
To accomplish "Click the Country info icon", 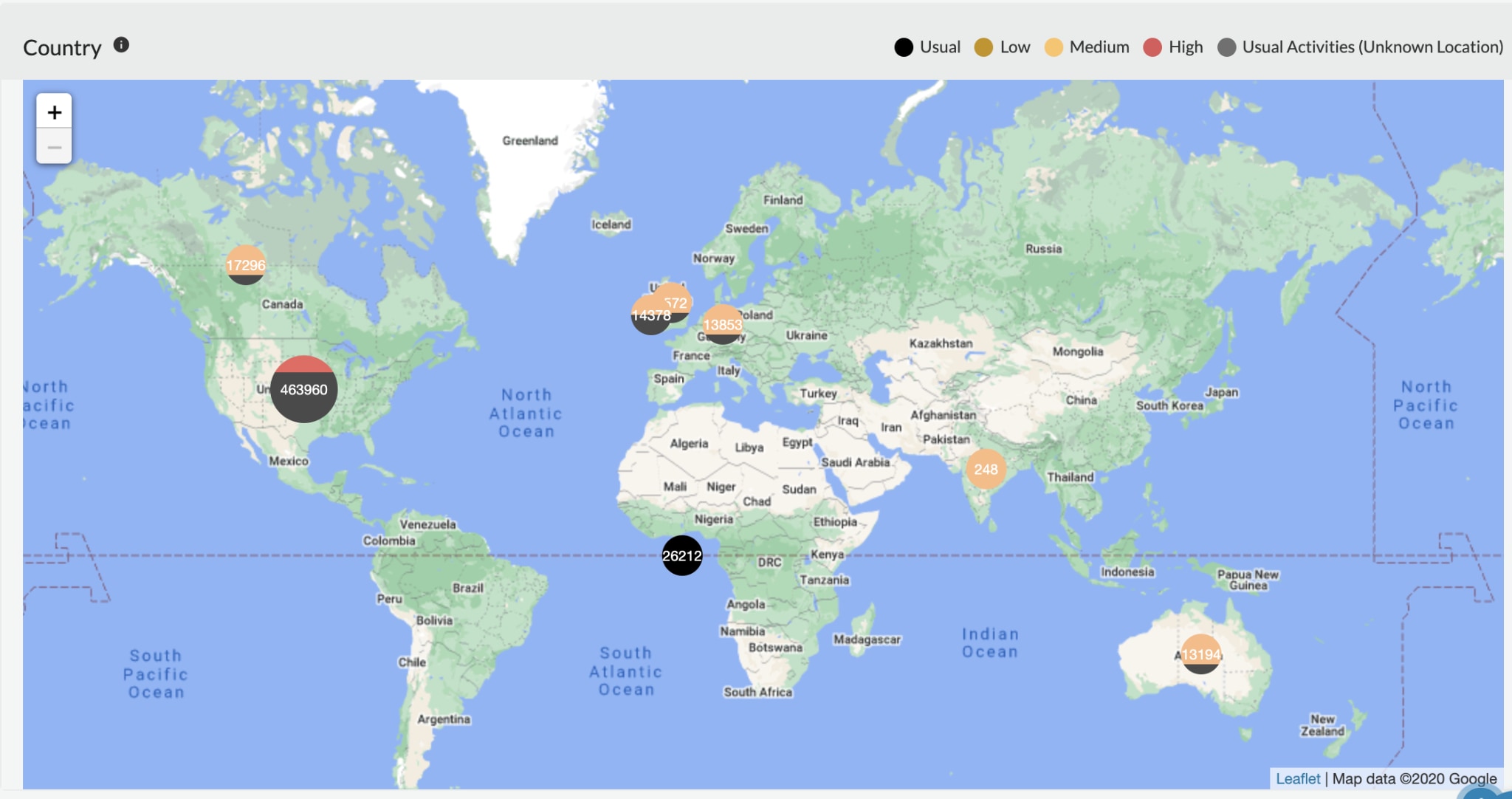I will point(119,45).
